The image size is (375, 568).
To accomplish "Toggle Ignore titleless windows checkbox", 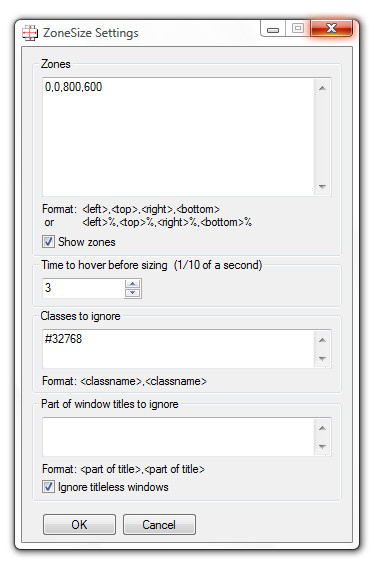I will pyautogui.click(x=48, y=486).
